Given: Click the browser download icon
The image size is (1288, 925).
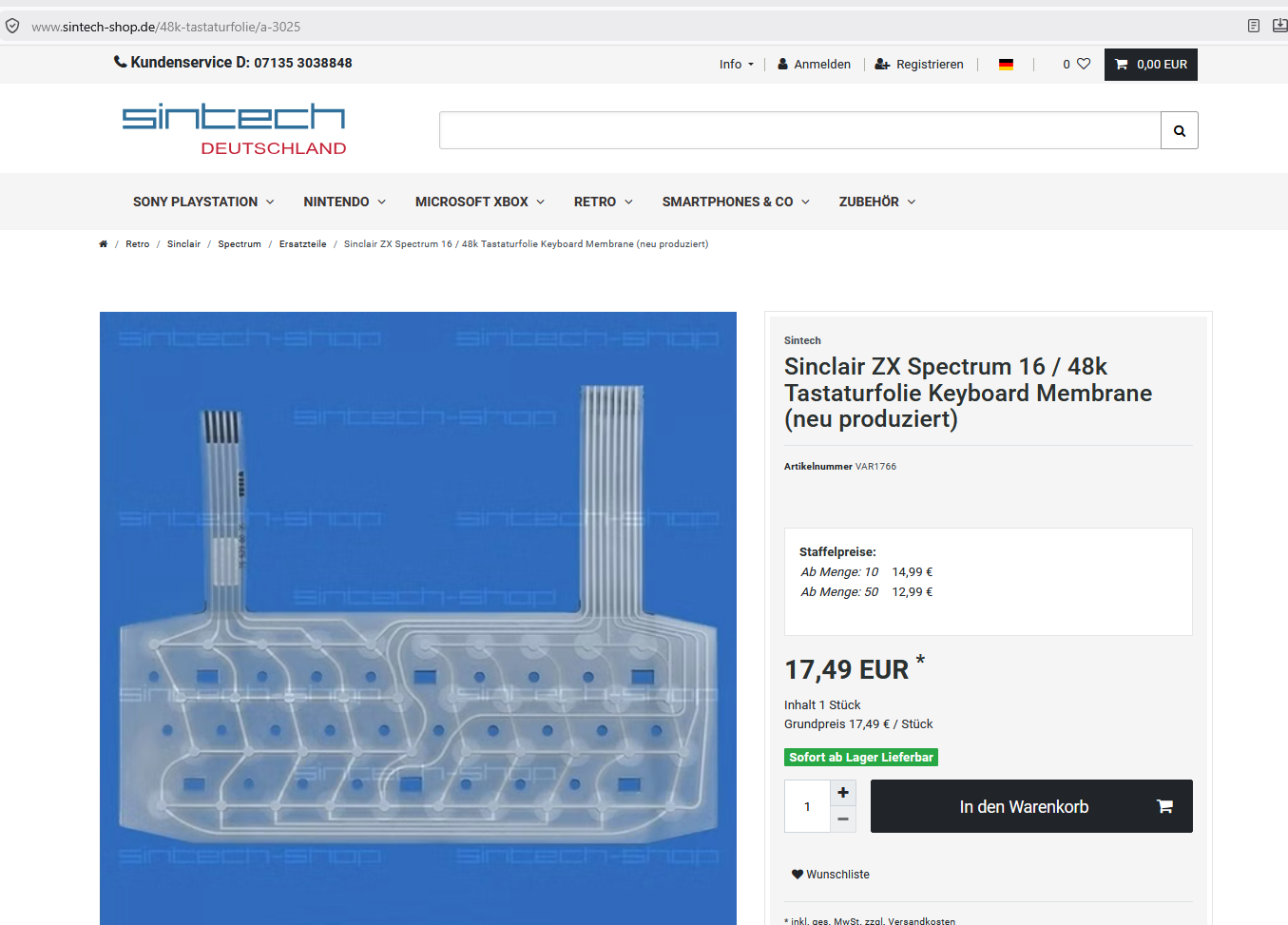Looking at the screenshot, I should pyautogui.click(x=1279, y=26).
